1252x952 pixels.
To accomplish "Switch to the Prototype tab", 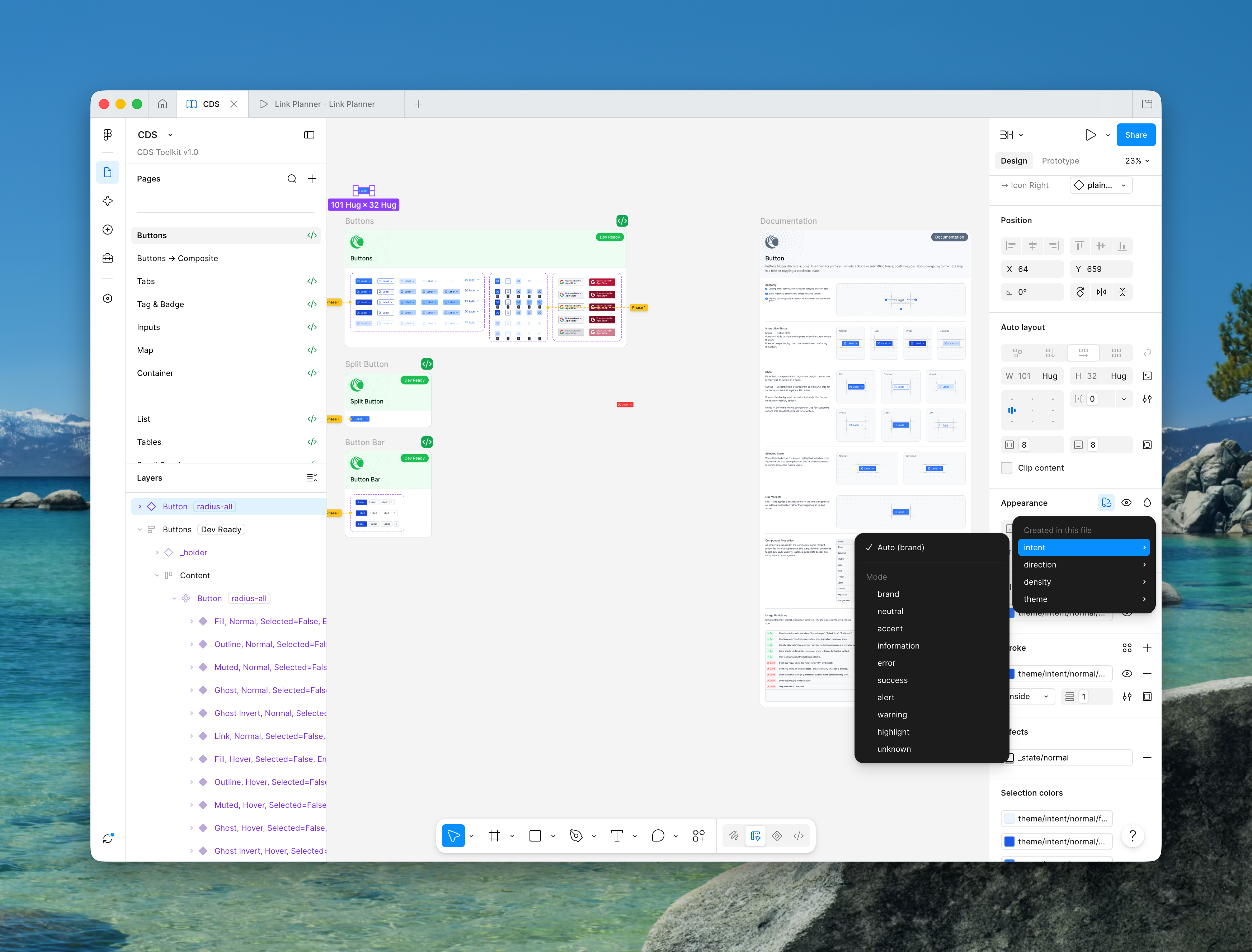I will click(x=1060, y=161).
